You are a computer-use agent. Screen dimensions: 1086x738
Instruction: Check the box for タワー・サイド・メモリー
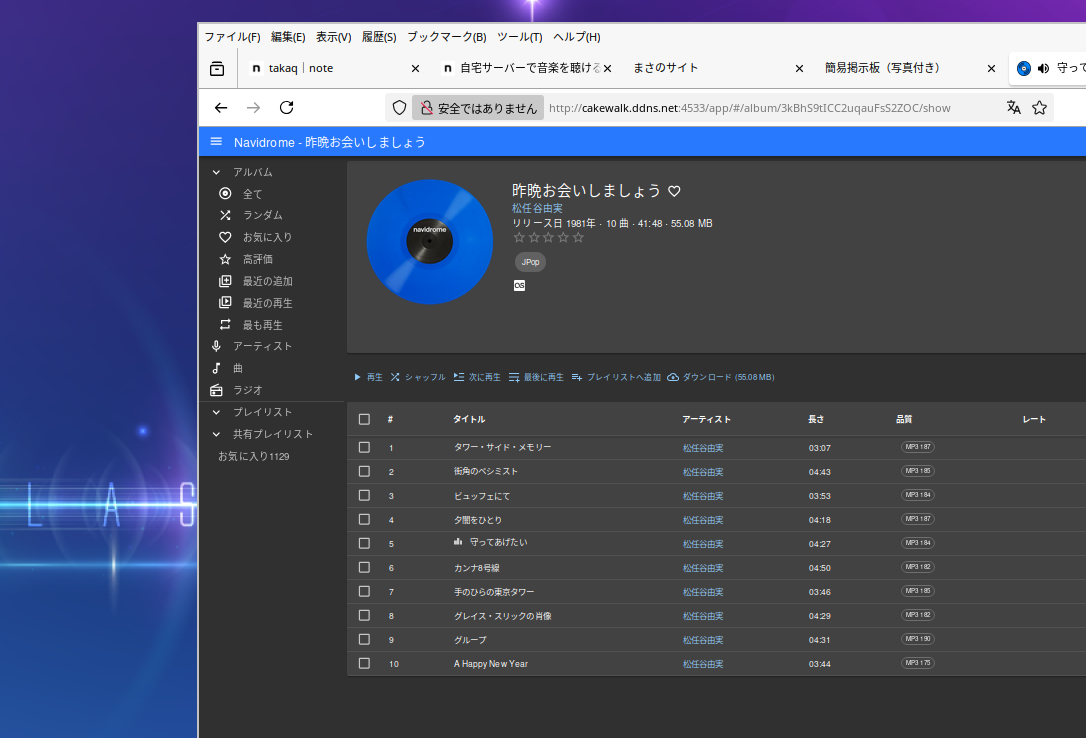(364, 447)
